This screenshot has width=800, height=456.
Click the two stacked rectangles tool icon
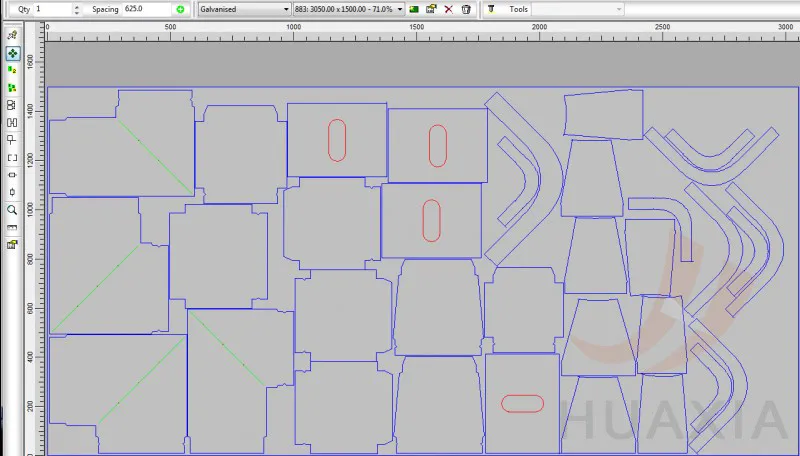pos(12,105)
